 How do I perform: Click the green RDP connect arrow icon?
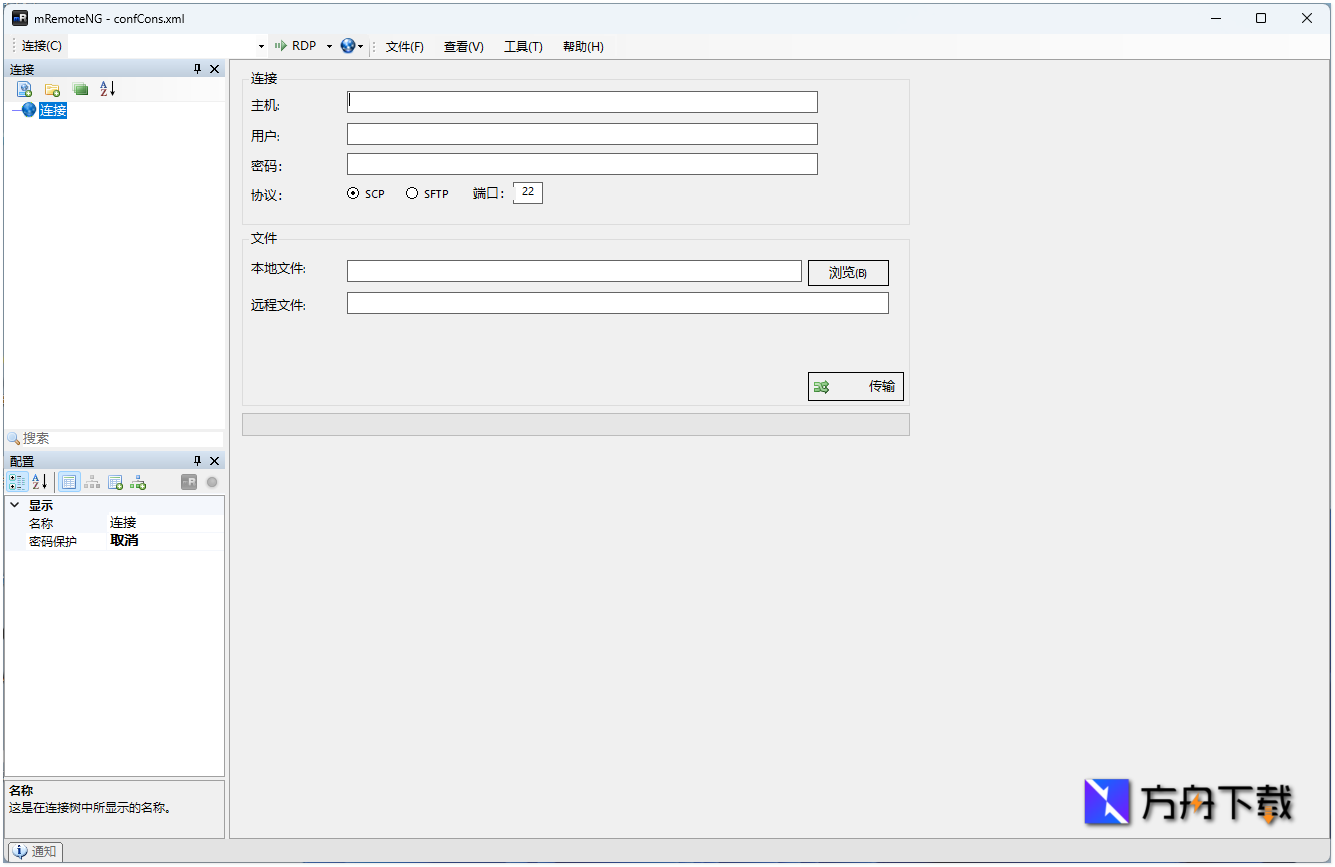[281, 46]
